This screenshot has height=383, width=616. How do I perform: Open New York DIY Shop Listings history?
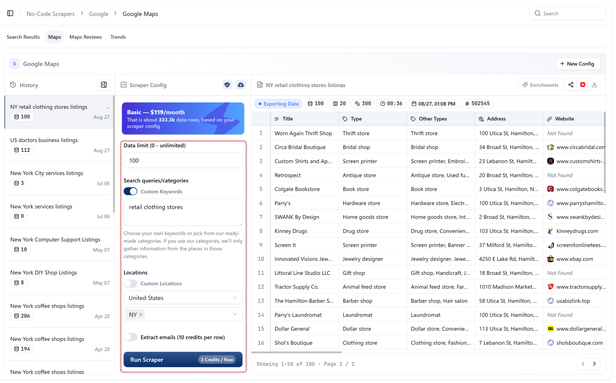click(x=59, y=277)
